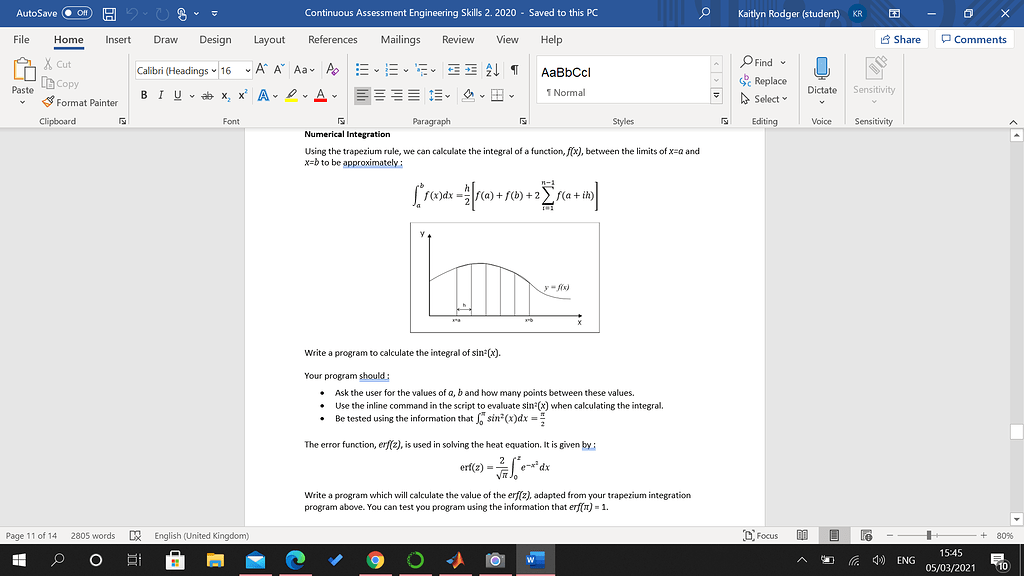This screenshot has width=1024, height=576.
Task: Click the Numbering list icon
Action: pos(392,70)
